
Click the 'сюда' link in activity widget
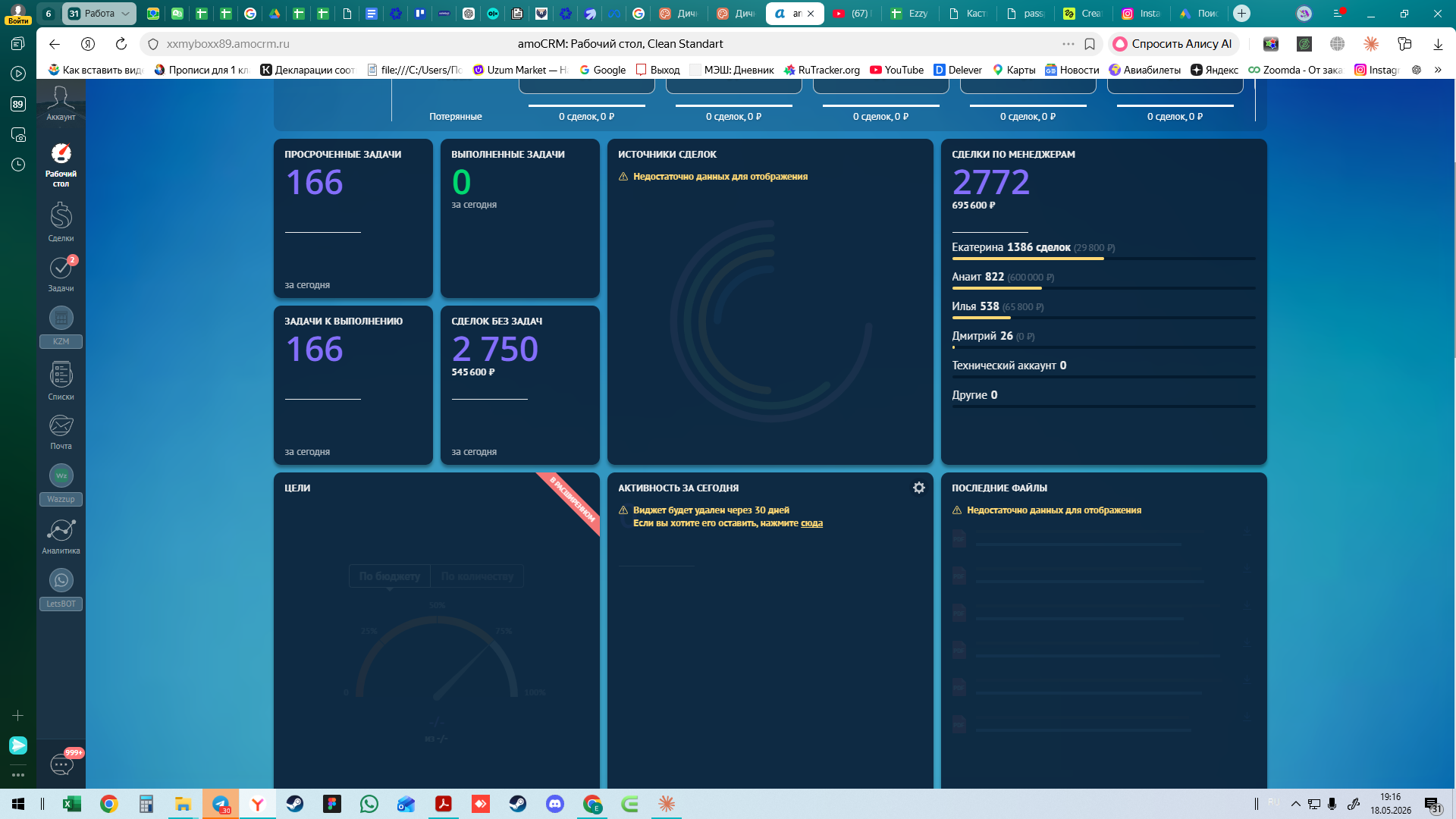click(x=811, y=523)
